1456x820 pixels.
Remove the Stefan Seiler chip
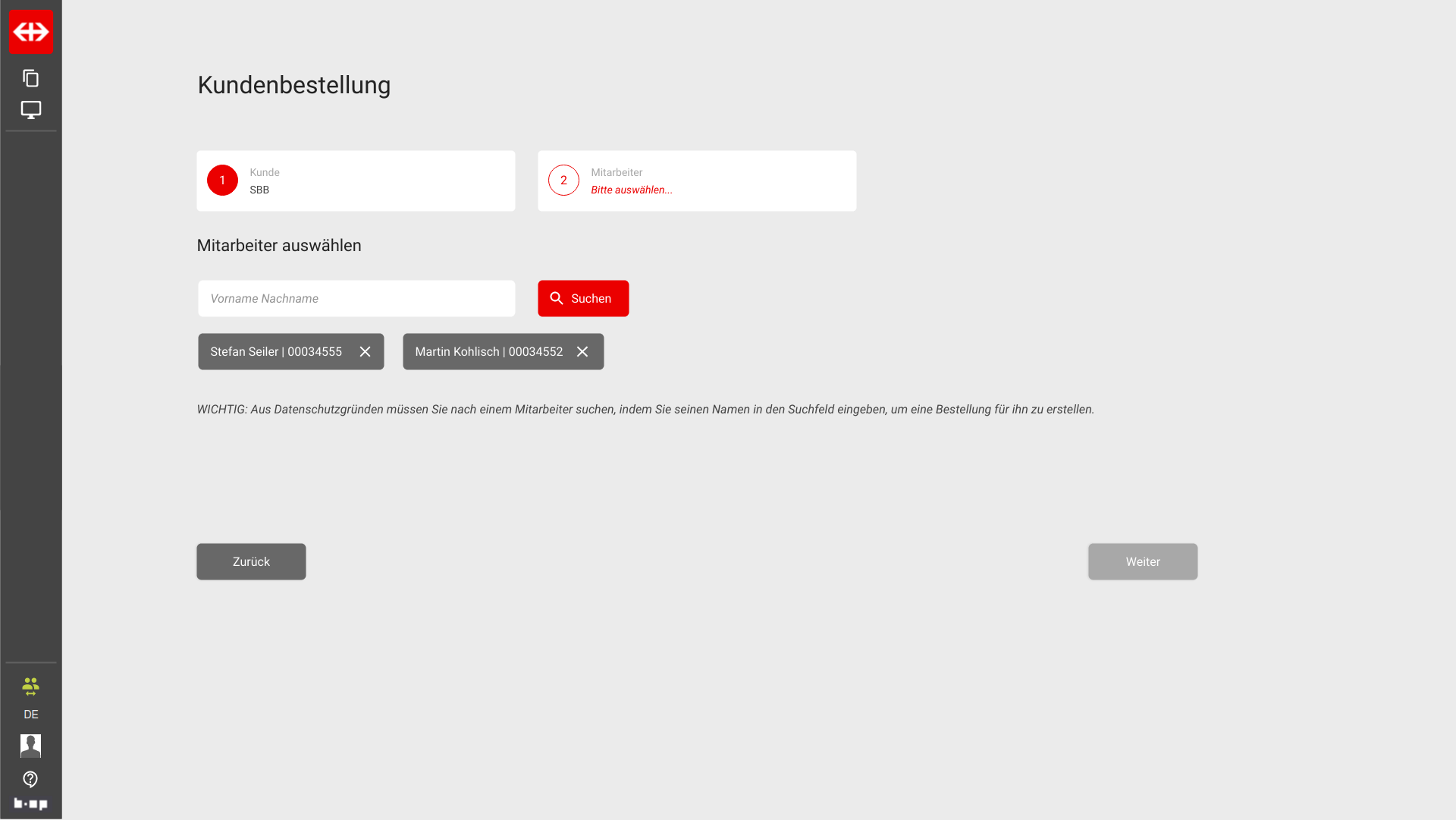click(x=365, y=352)
